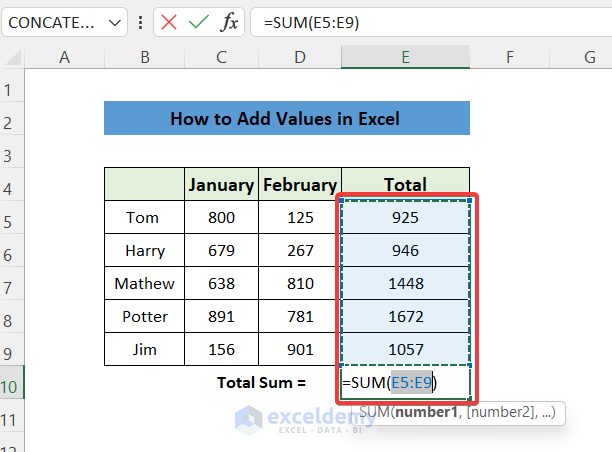The width and height of the screenshot is (612, 452).
Task: Select row 5 header
Action: 13,217
